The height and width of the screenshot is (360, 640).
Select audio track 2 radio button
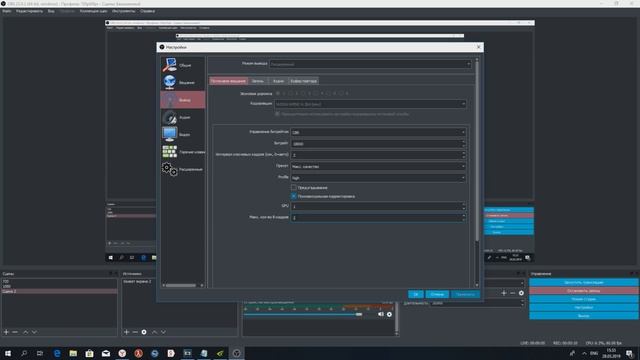[x=290, y=93]
